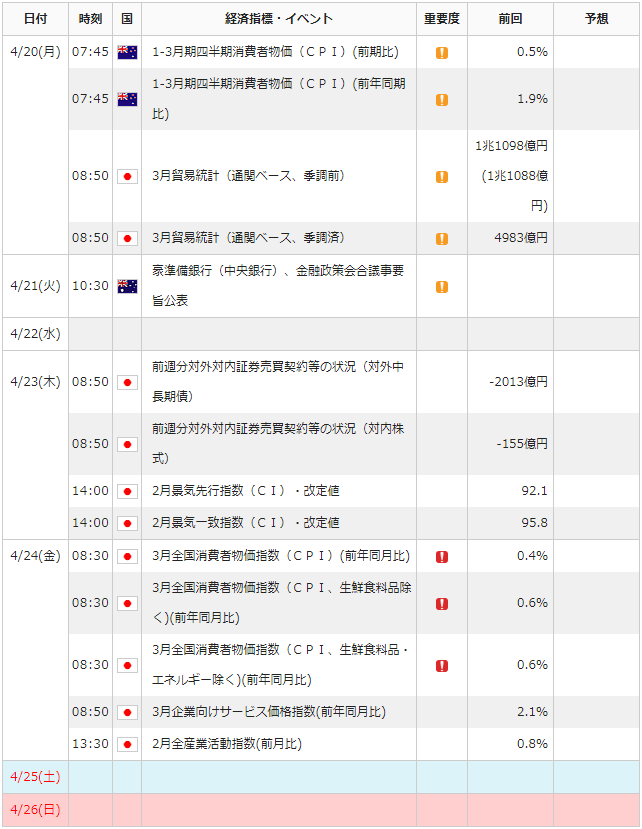
Task: Click Australia flag in CPI 前年同期比 row
Action: click(x=127, y=99)
